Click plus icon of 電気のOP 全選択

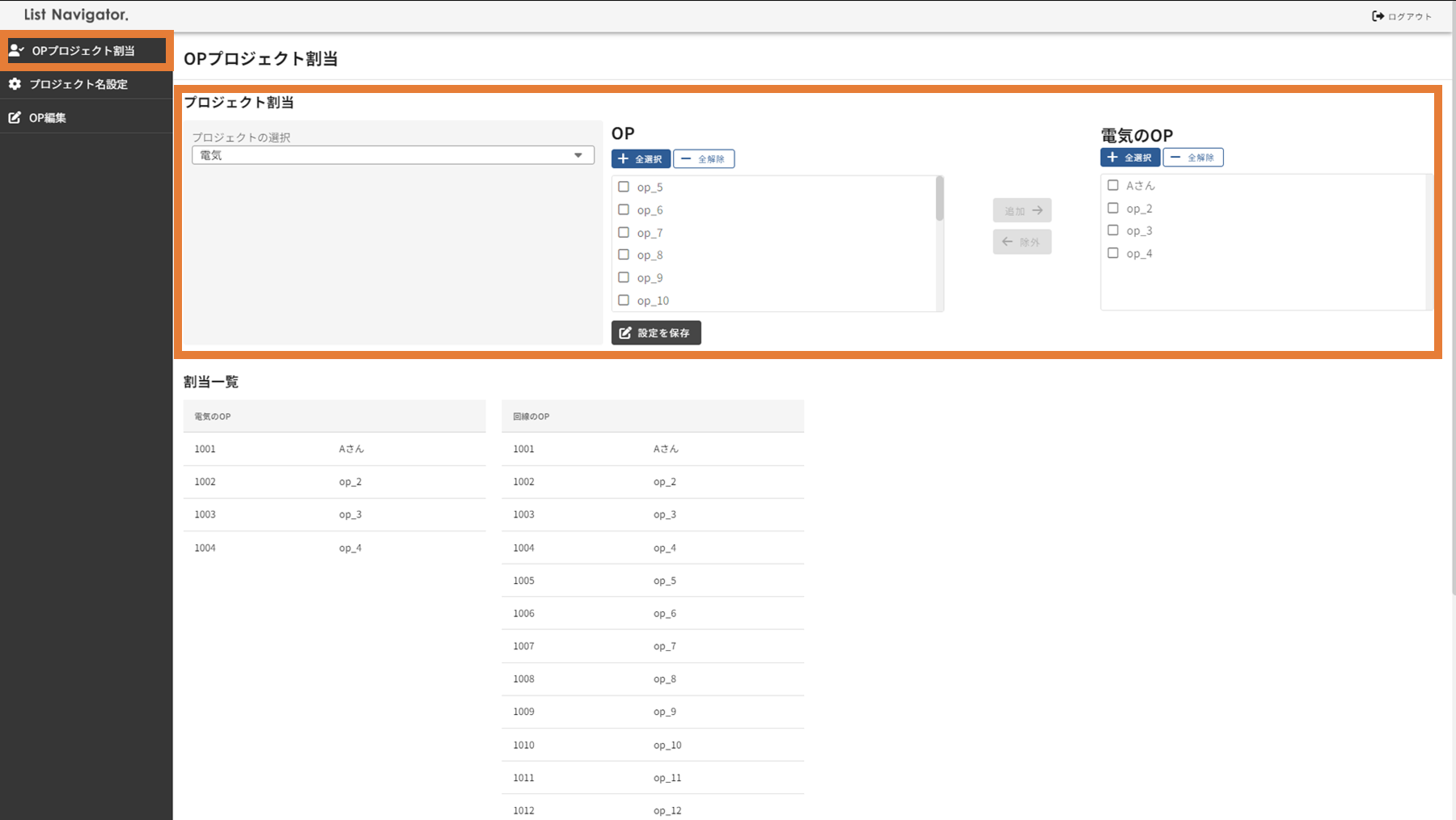point(1113,158)
